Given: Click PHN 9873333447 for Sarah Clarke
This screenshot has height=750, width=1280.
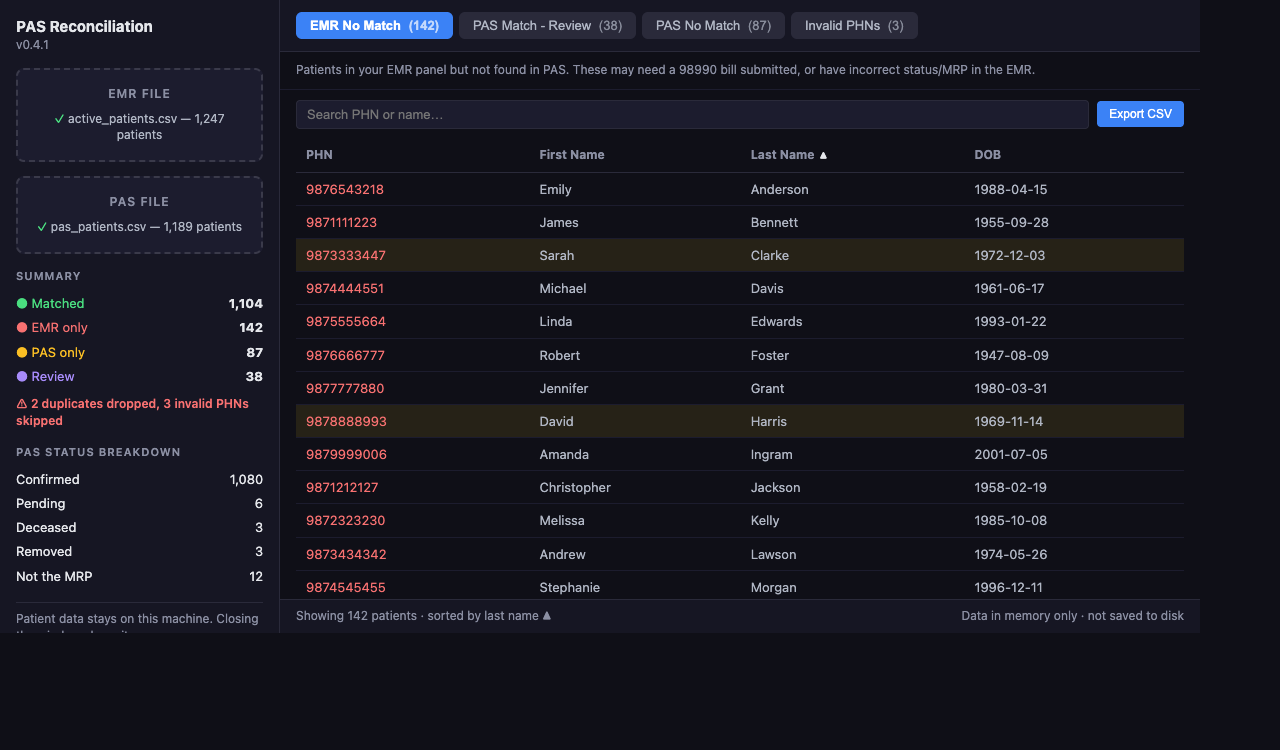Looking at the screenshot, I should (346, 255).
